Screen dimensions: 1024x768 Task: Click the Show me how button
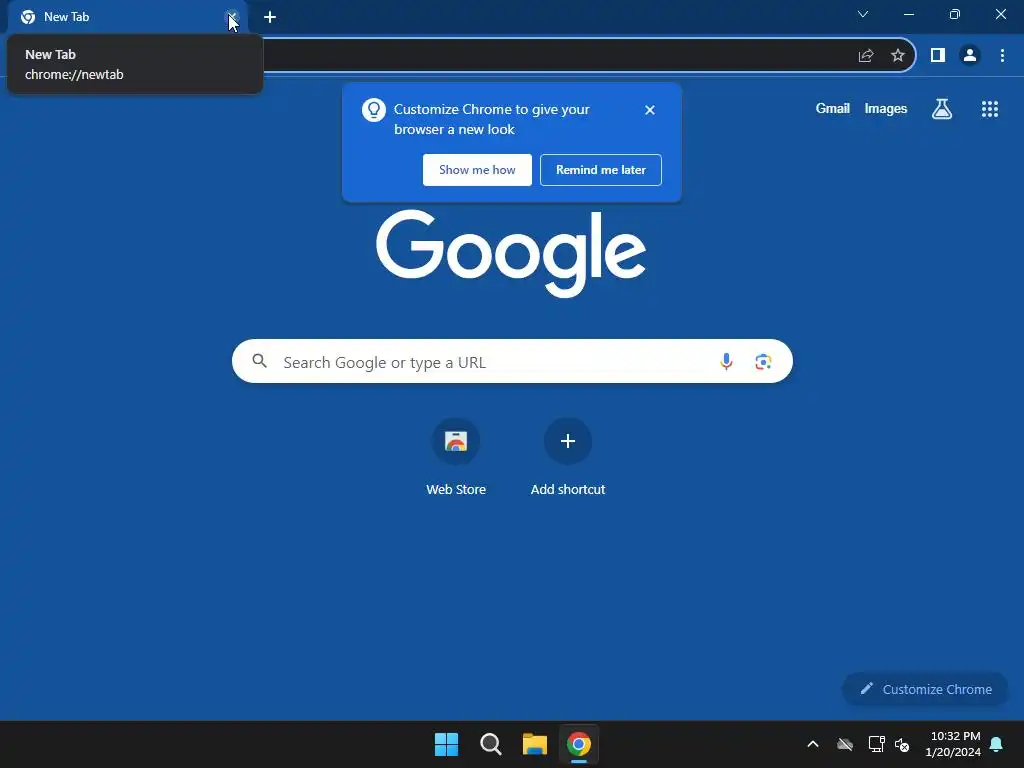[x=477, y=170]
